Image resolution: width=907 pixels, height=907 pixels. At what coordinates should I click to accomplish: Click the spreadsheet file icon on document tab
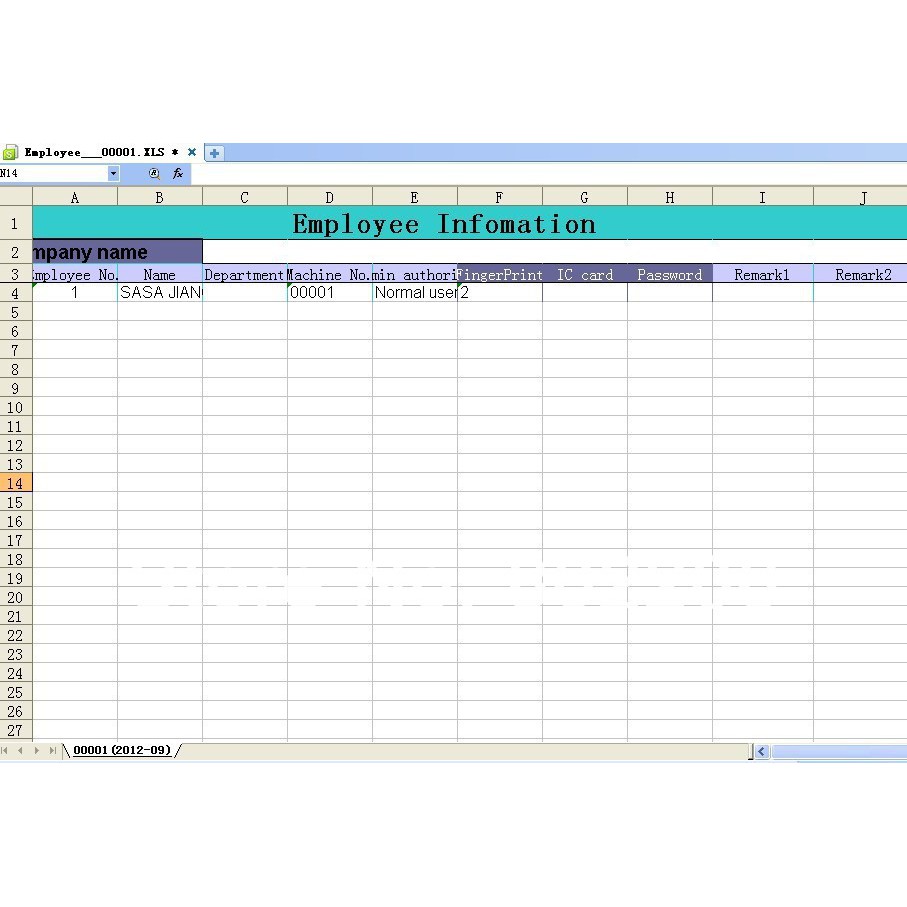click(10, 153)
